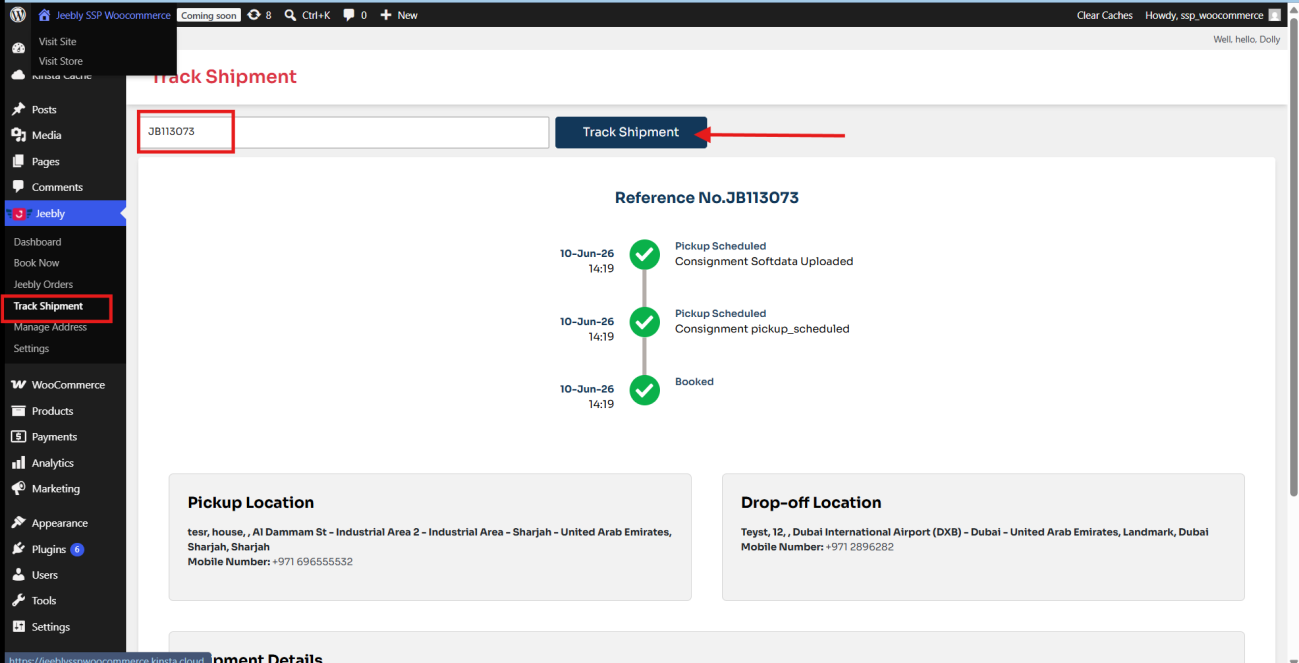Open the Marketing megaphone icon
1299x663 pixels.
coord(18,489)
